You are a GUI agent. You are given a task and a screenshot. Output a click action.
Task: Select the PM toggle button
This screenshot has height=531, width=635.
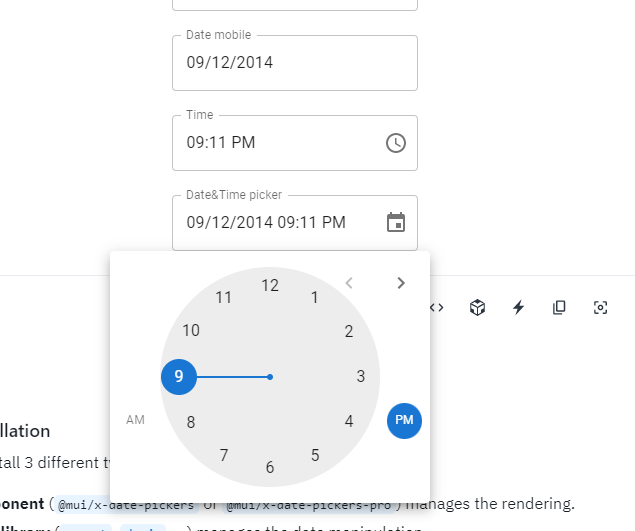(404, 420)
